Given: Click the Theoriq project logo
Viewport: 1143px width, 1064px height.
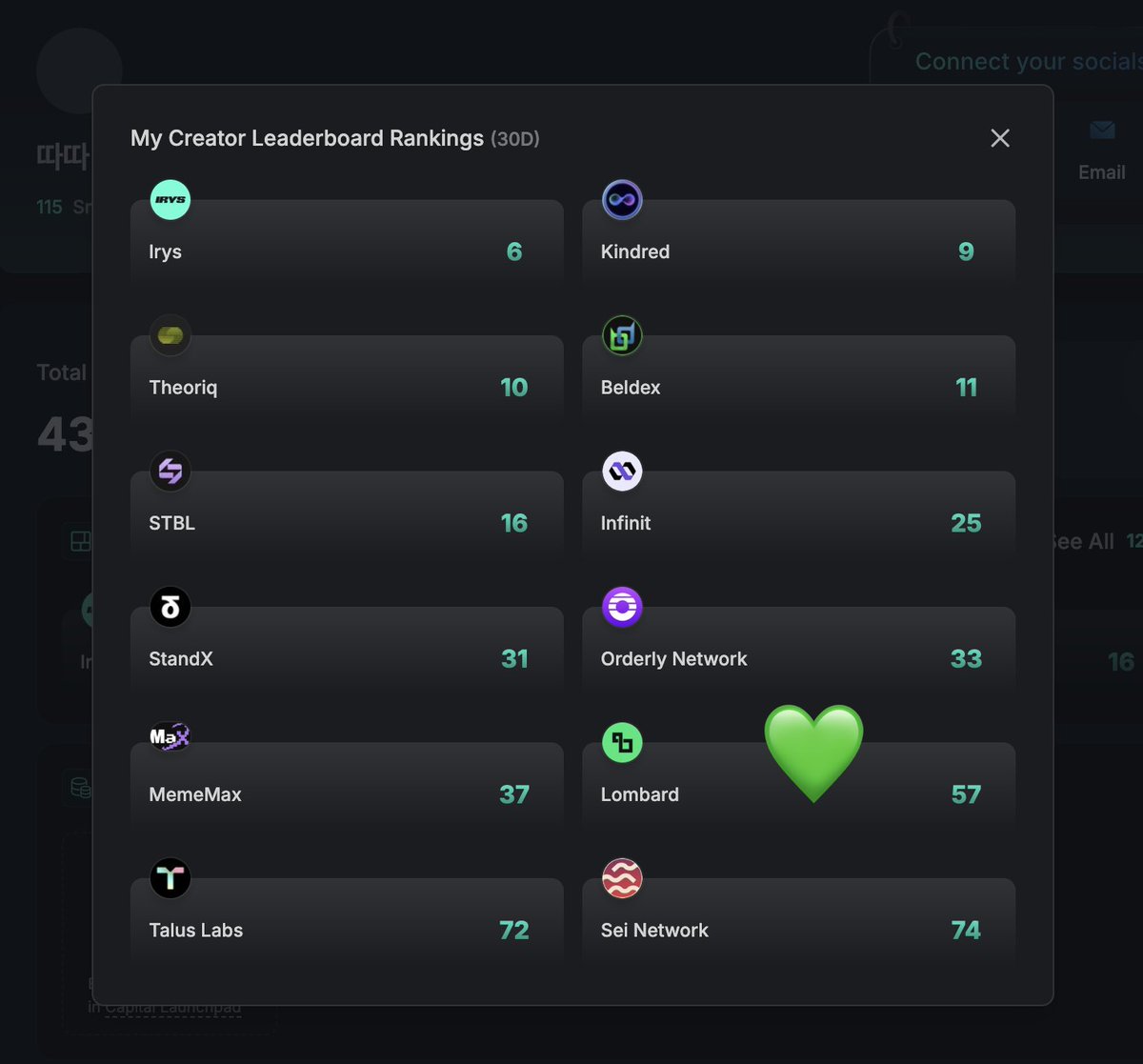Looking at the screenshot, I should point(170,335).
